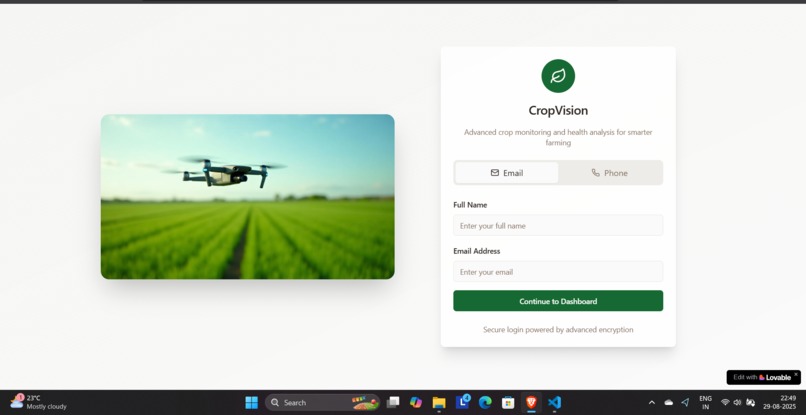
Task: Click the OneDrive cloud tray icon
Action: click(x=669, y=403)
